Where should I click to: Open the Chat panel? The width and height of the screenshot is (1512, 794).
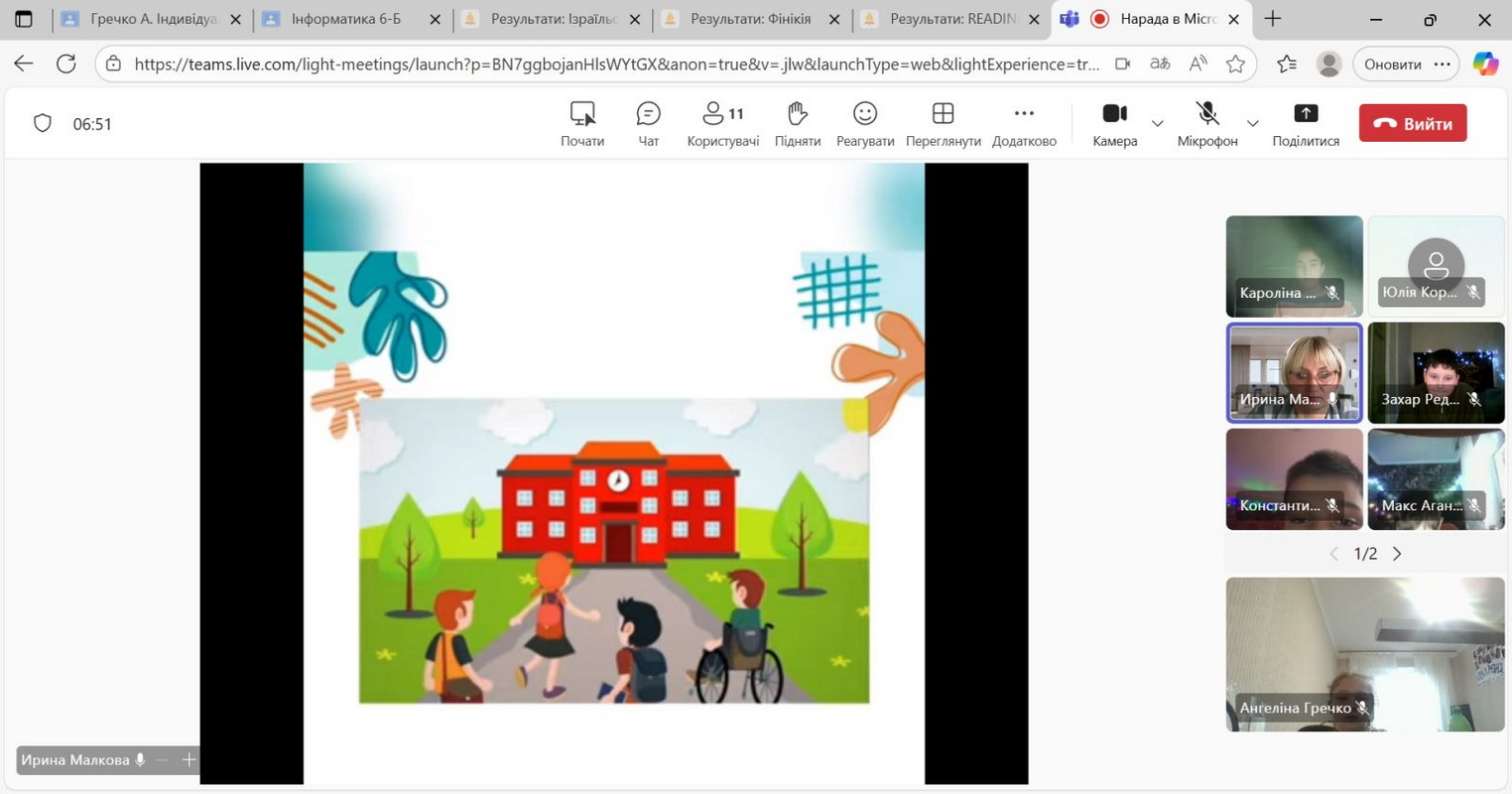tap(648, 124)
